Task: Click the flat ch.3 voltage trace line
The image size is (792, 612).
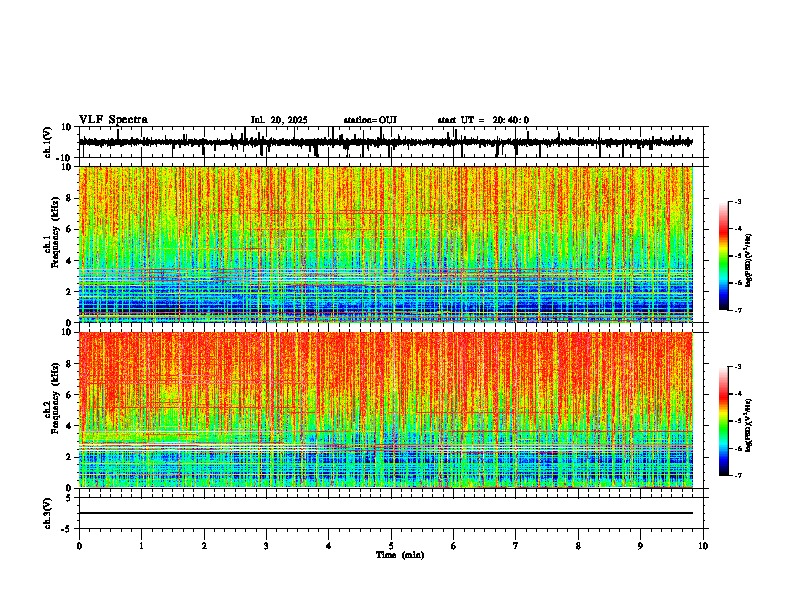Action: [386, 513]
